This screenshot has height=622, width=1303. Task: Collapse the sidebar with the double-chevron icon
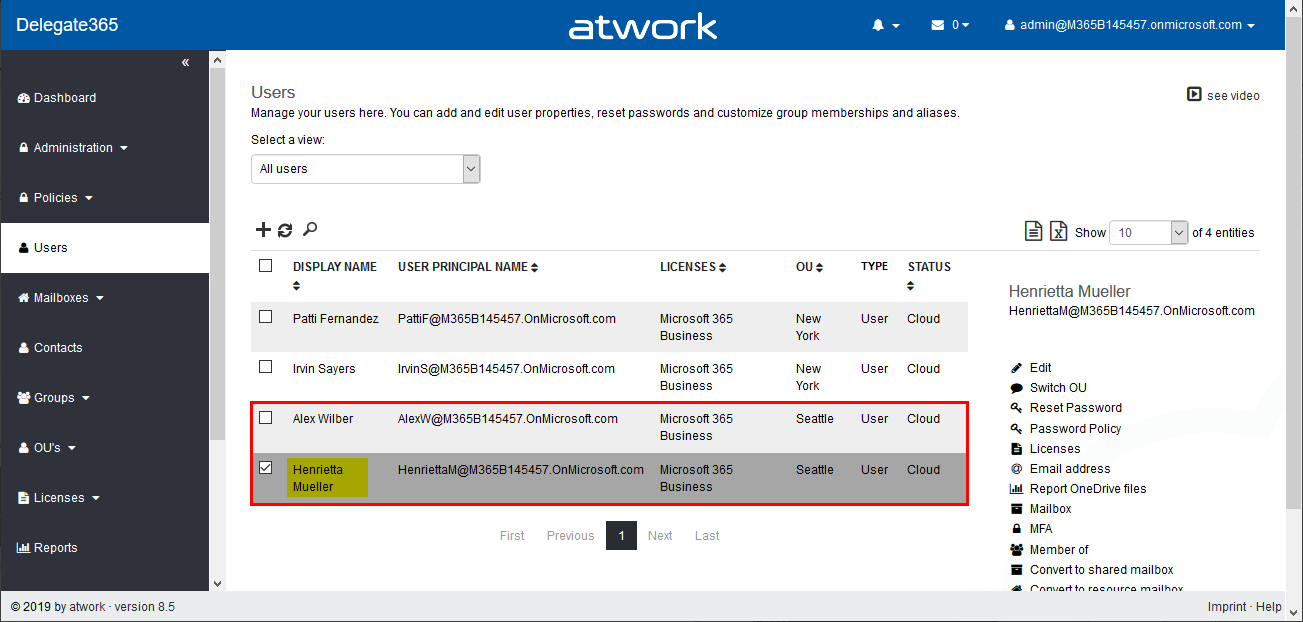tap(185, 62)
